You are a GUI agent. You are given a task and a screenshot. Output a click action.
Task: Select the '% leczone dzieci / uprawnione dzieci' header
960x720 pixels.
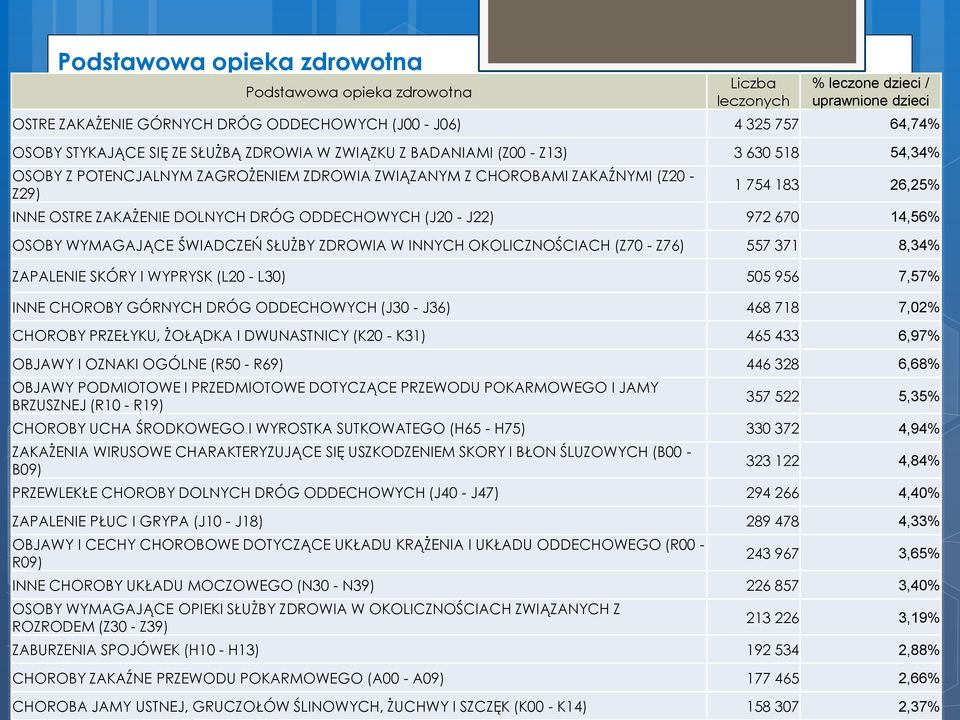[870, 92]
